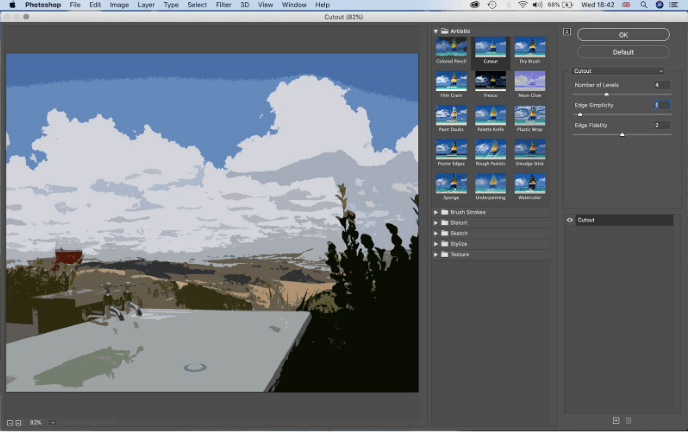This screenshot has width=688, height=433.
Task: Open the Filter menu
Action: 224,5
